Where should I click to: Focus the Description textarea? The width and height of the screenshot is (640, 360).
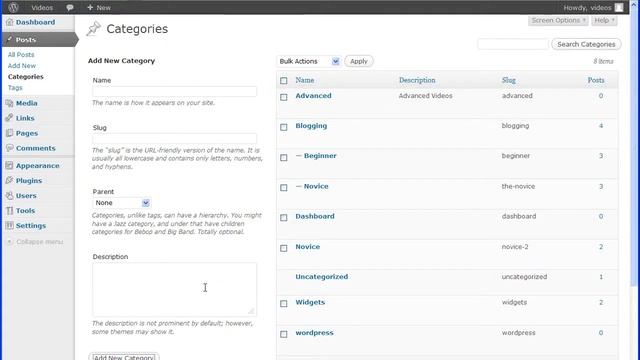click(x=174, y=289)
